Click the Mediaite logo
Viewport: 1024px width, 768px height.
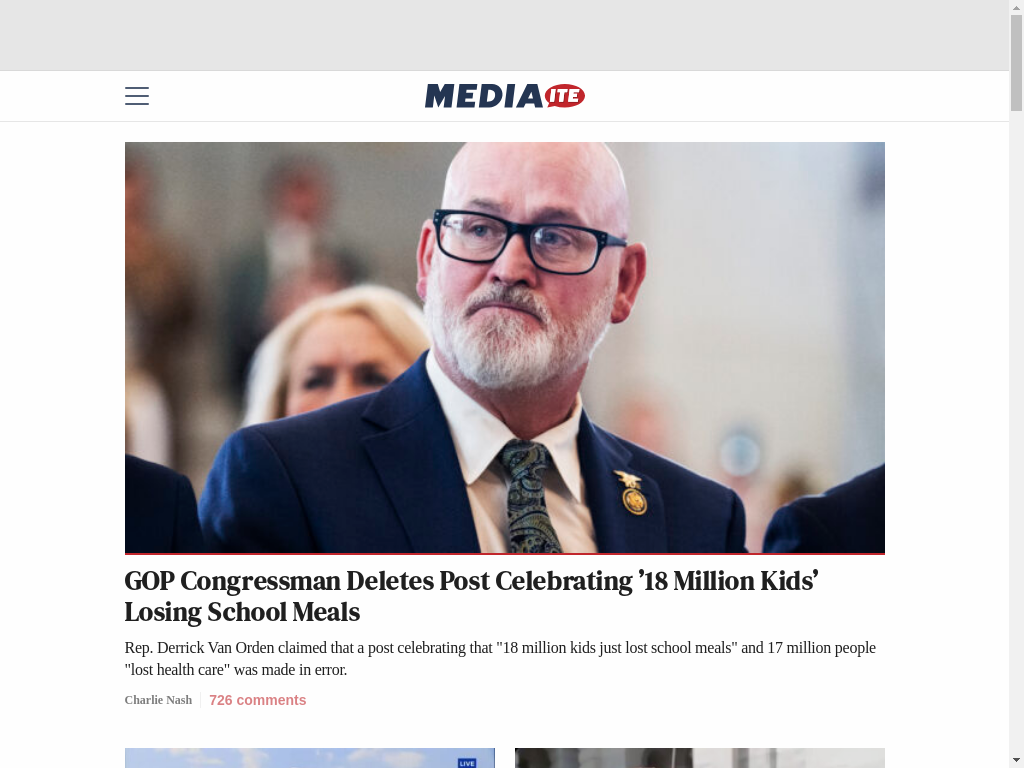[504, 95]
